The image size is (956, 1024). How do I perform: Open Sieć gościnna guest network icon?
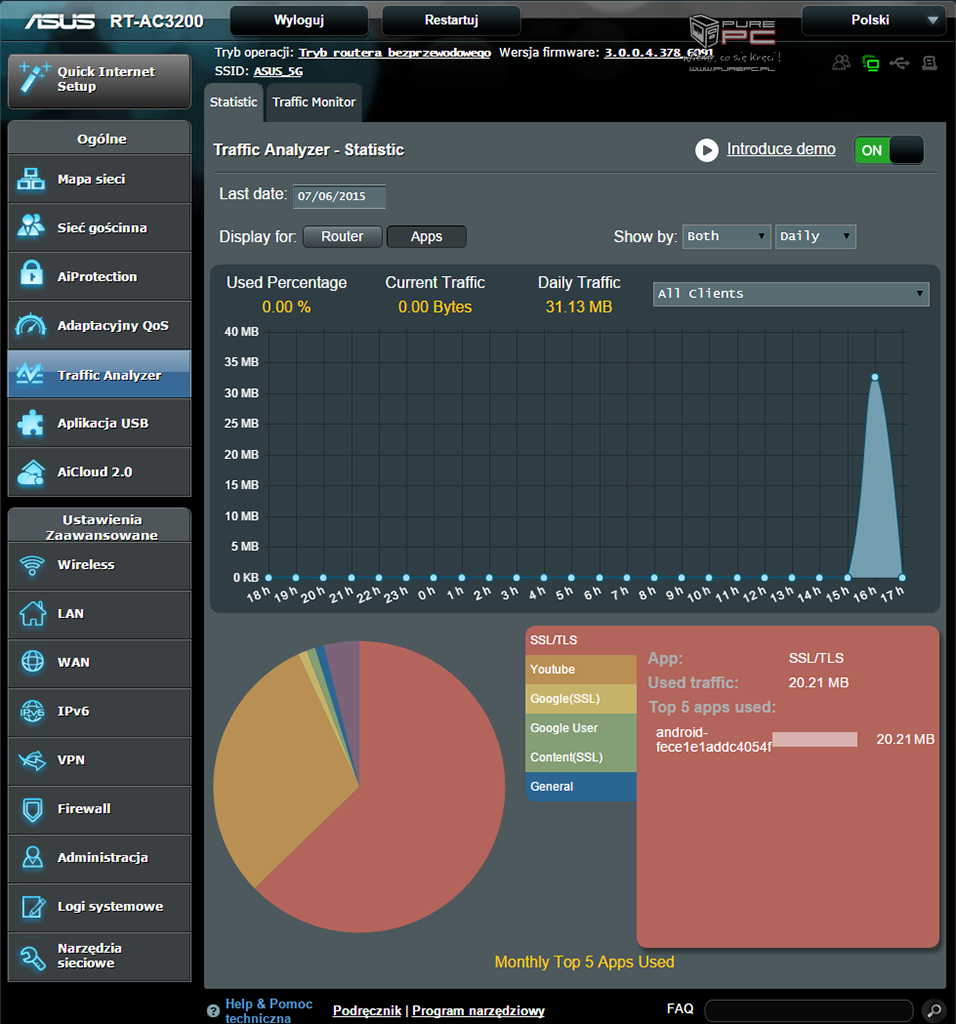(x=31, y=227)
